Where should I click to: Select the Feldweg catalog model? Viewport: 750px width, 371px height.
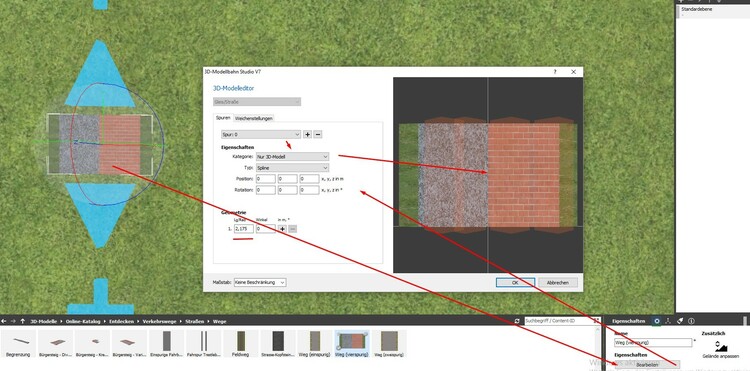pos(241,344)
